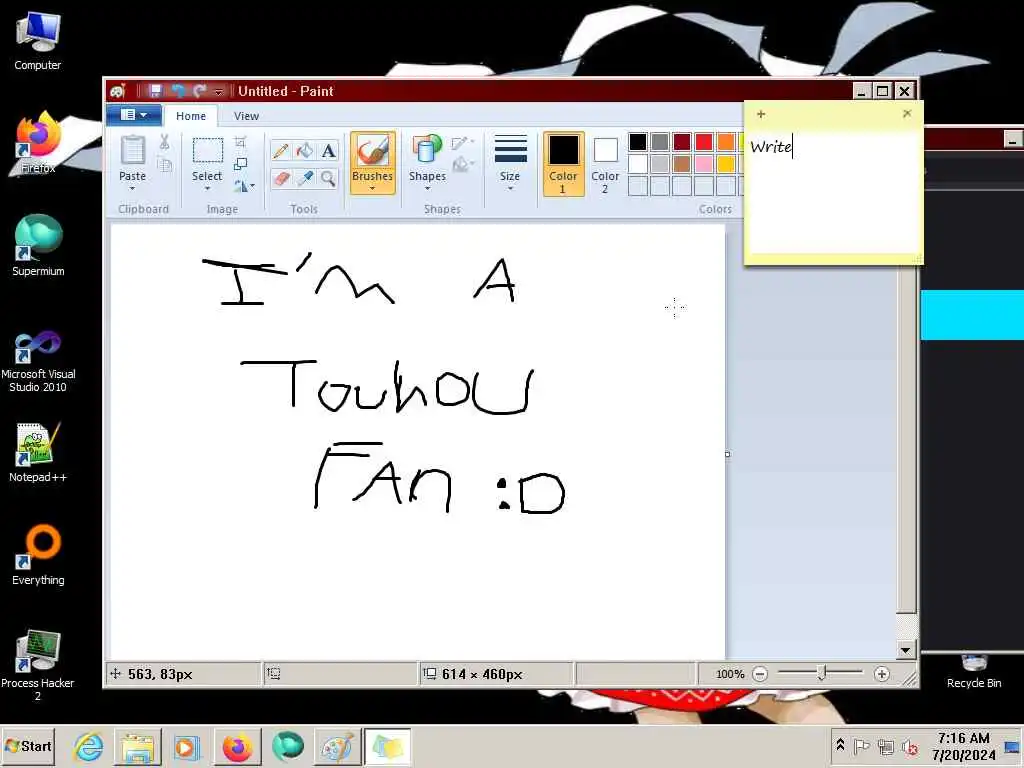
Task: Select Color 1 foreground box
Action: (x=563, y=164)
